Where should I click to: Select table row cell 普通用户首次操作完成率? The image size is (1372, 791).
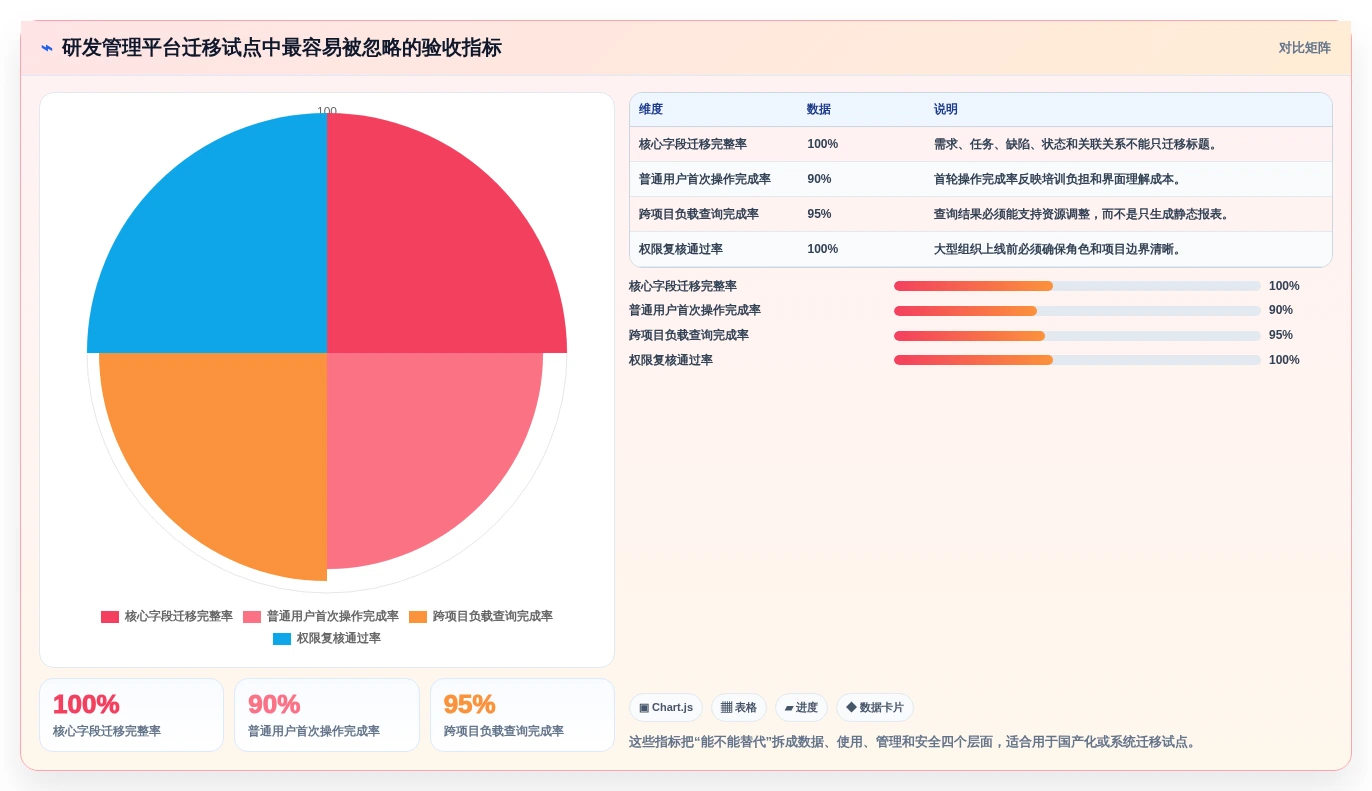(x=705, y=179)
